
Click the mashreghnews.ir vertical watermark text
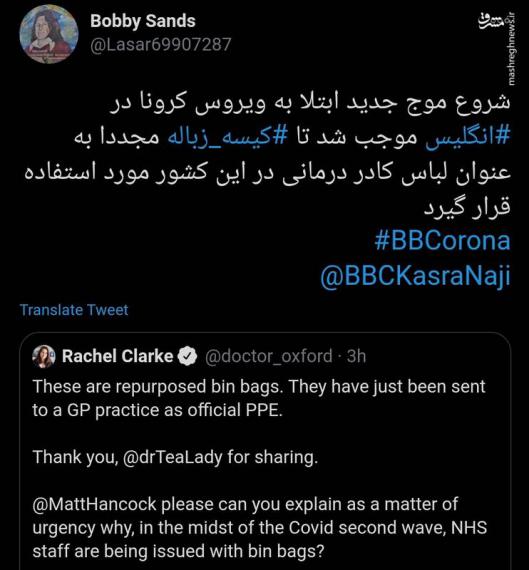tap(511, 49)
